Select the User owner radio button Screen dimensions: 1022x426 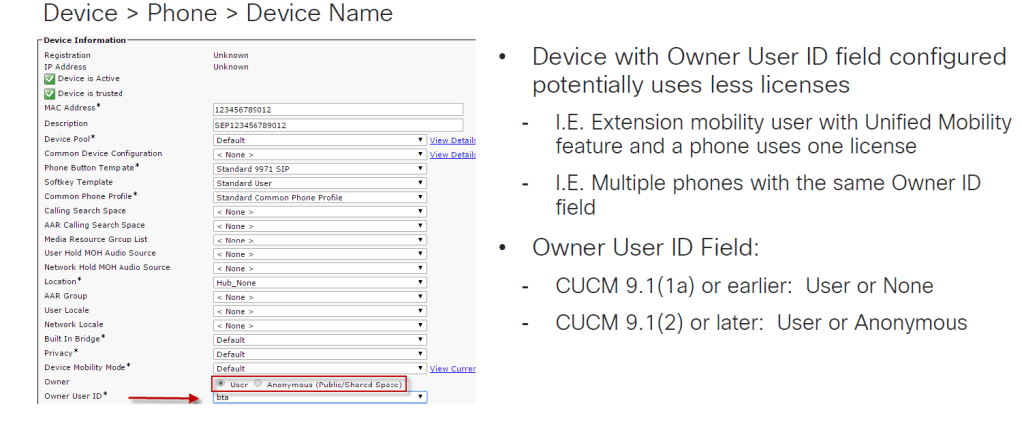point(221,383)
